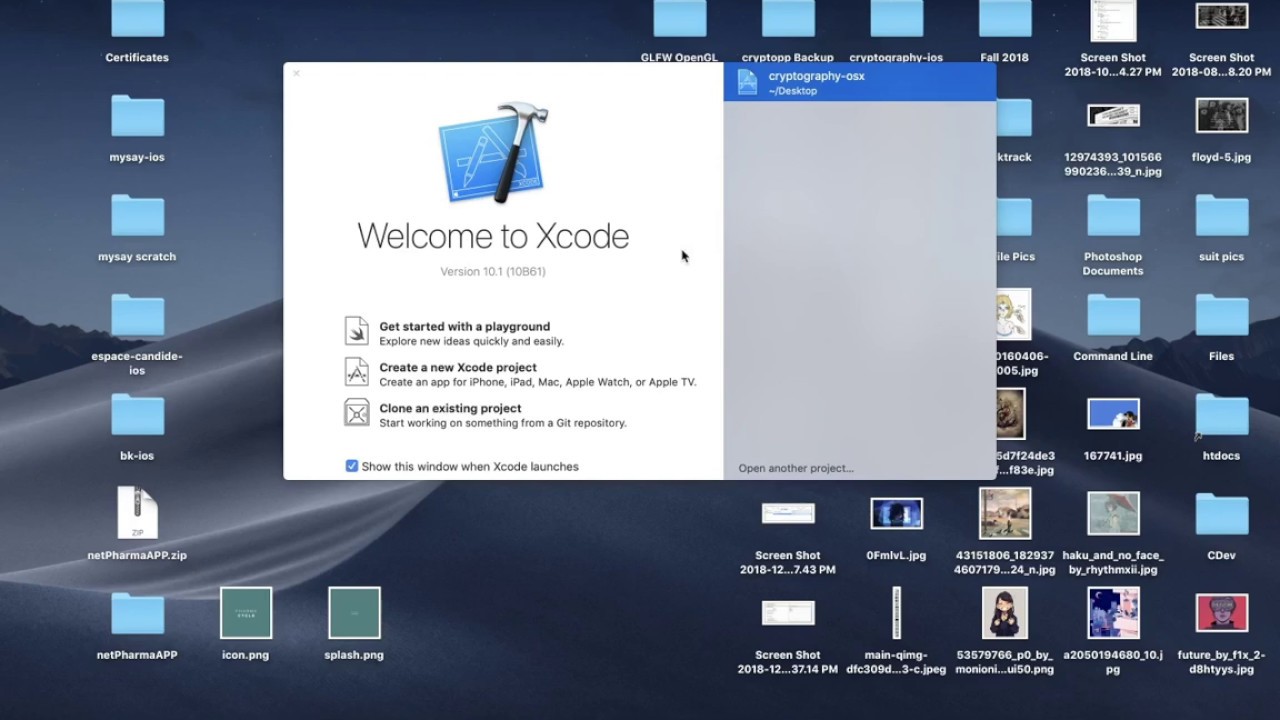
Task: Select the Files folder
Action: pyautogui.click(x=1222, y=315)
